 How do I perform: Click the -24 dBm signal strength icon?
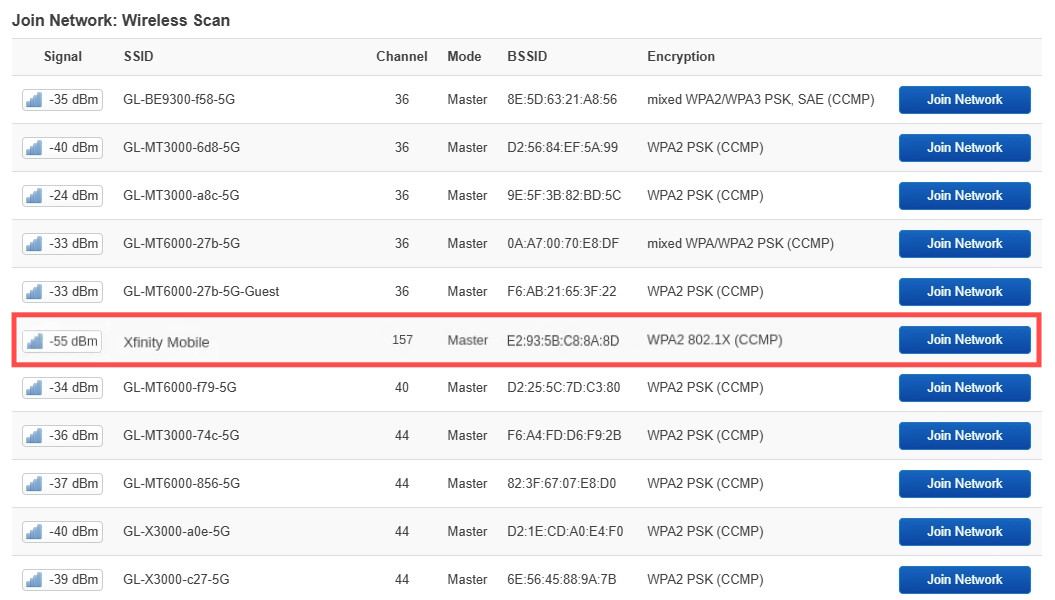click(34, 196)
